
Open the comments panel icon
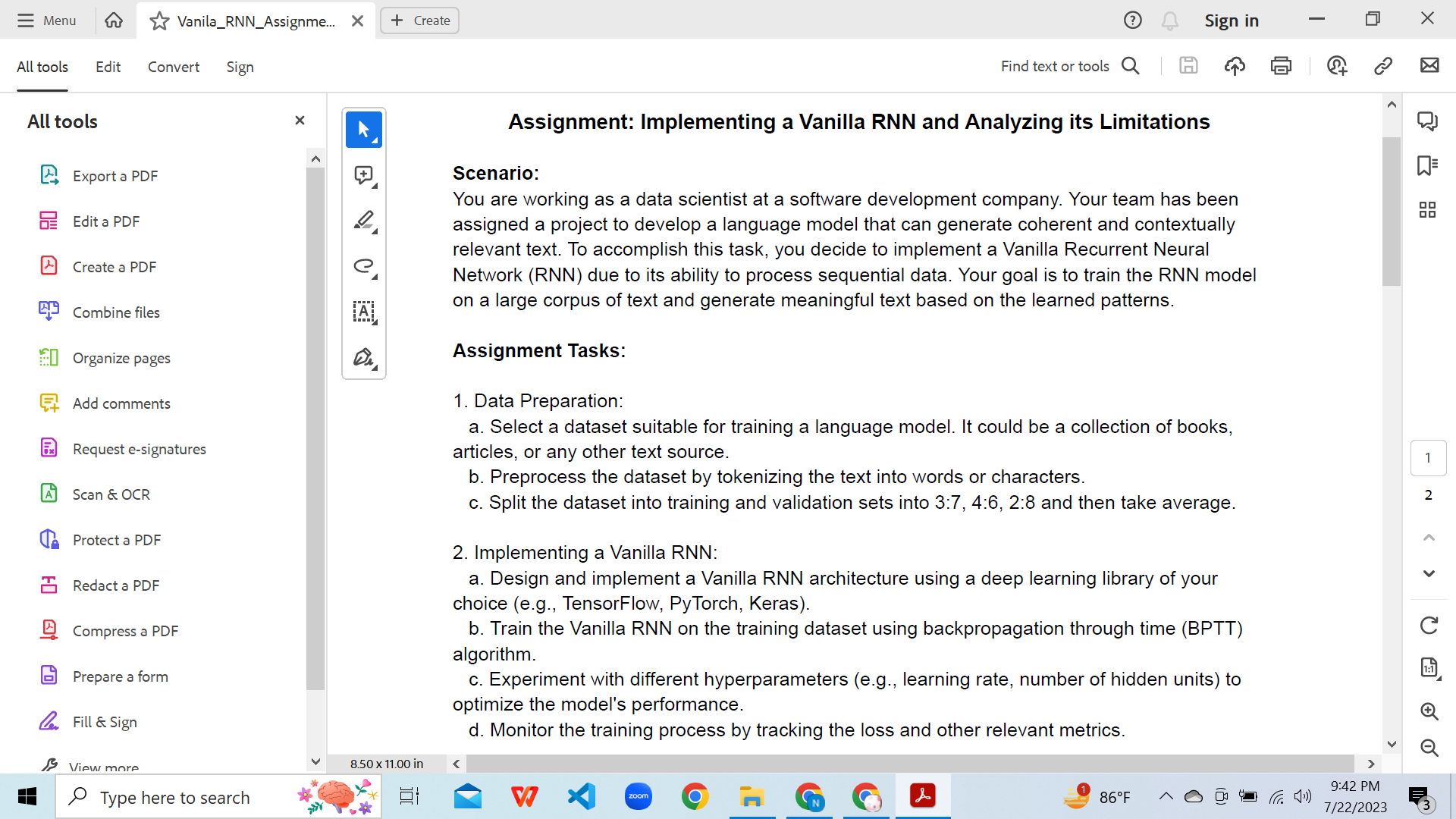click(1428, 121)
